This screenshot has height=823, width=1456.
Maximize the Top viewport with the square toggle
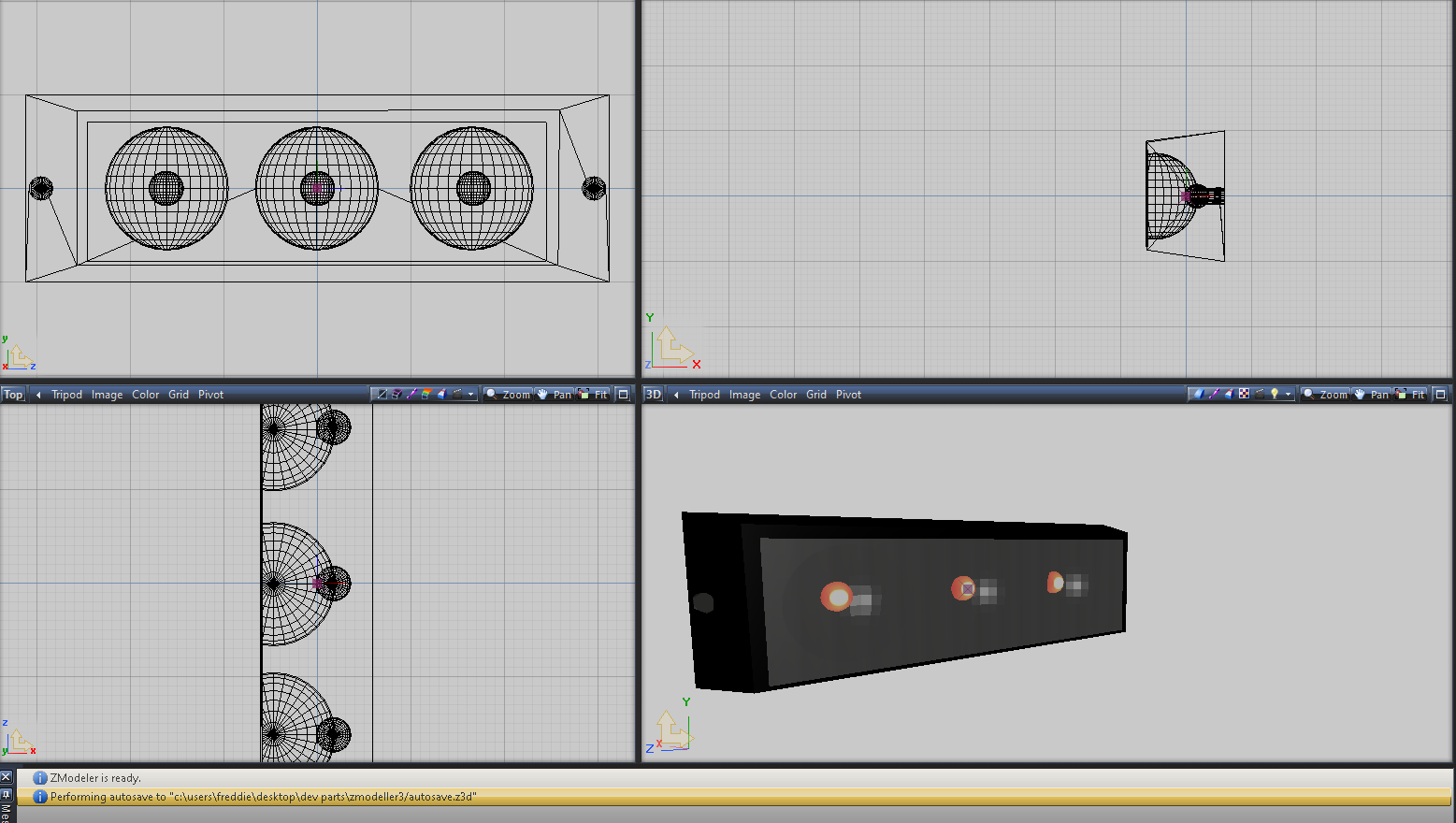[623, 395]
